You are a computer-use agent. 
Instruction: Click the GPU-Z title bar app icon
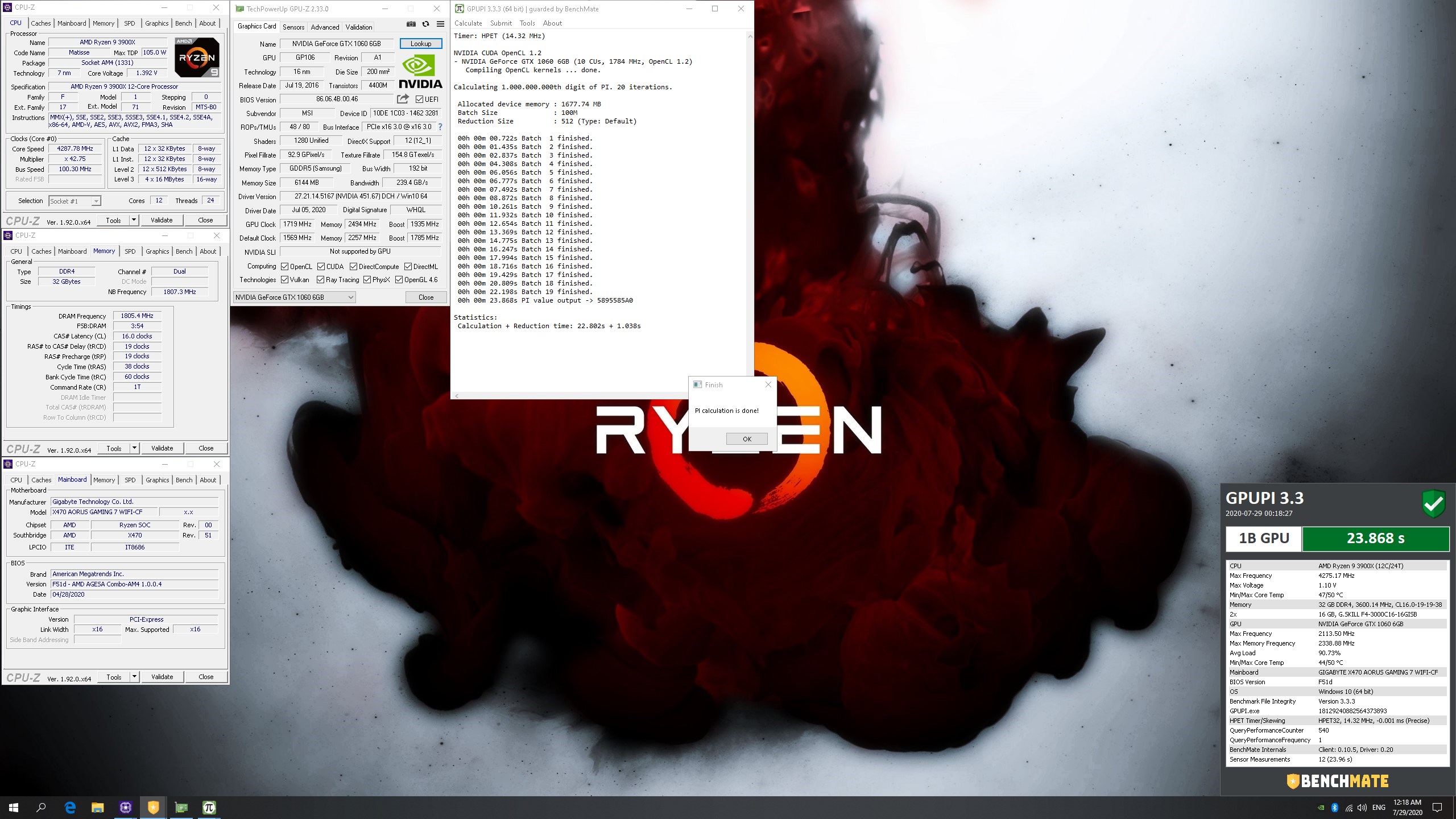[x=240, y=9]
